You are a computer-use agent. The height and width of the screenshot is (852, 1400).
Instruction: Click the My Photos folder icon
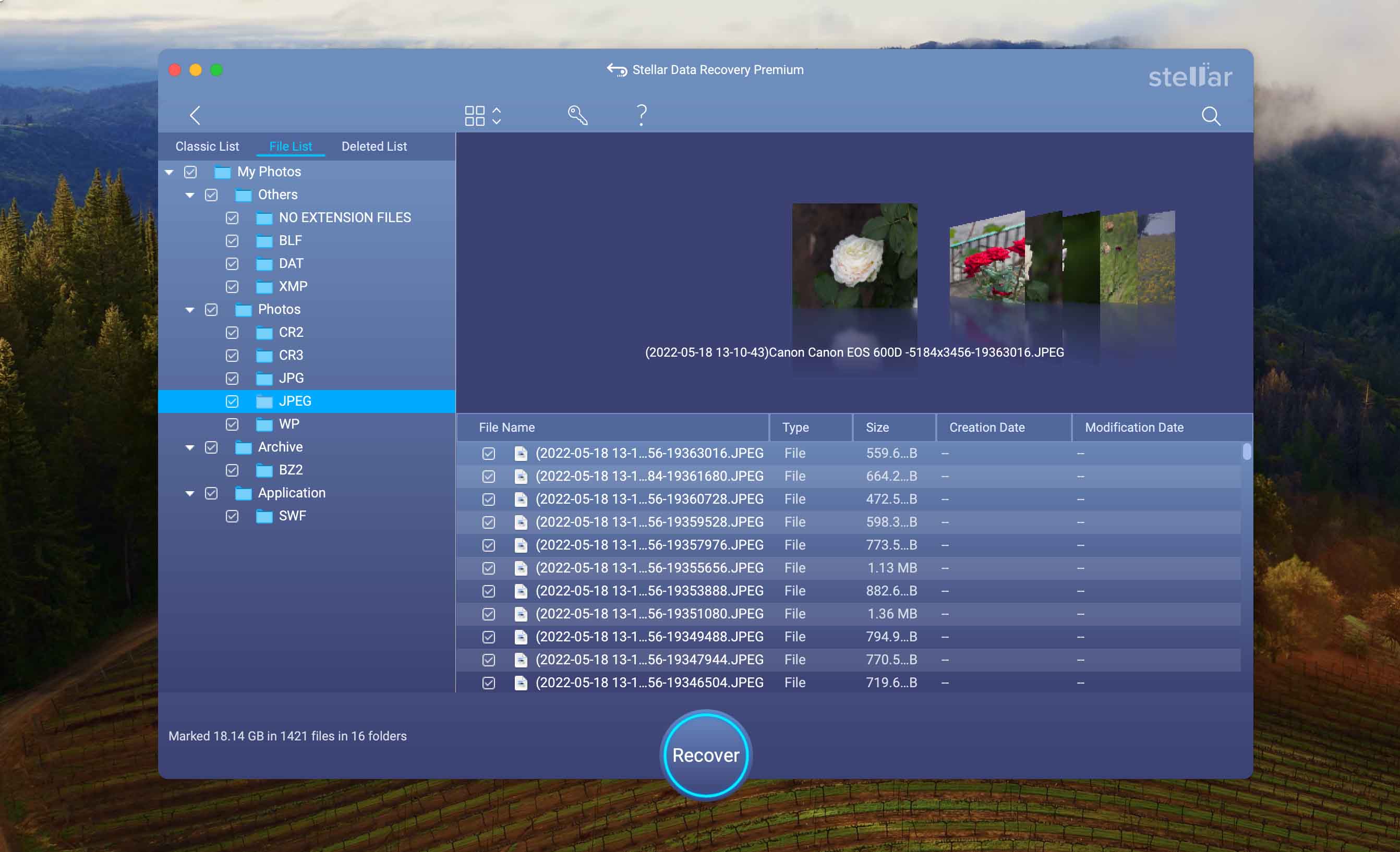222,172
